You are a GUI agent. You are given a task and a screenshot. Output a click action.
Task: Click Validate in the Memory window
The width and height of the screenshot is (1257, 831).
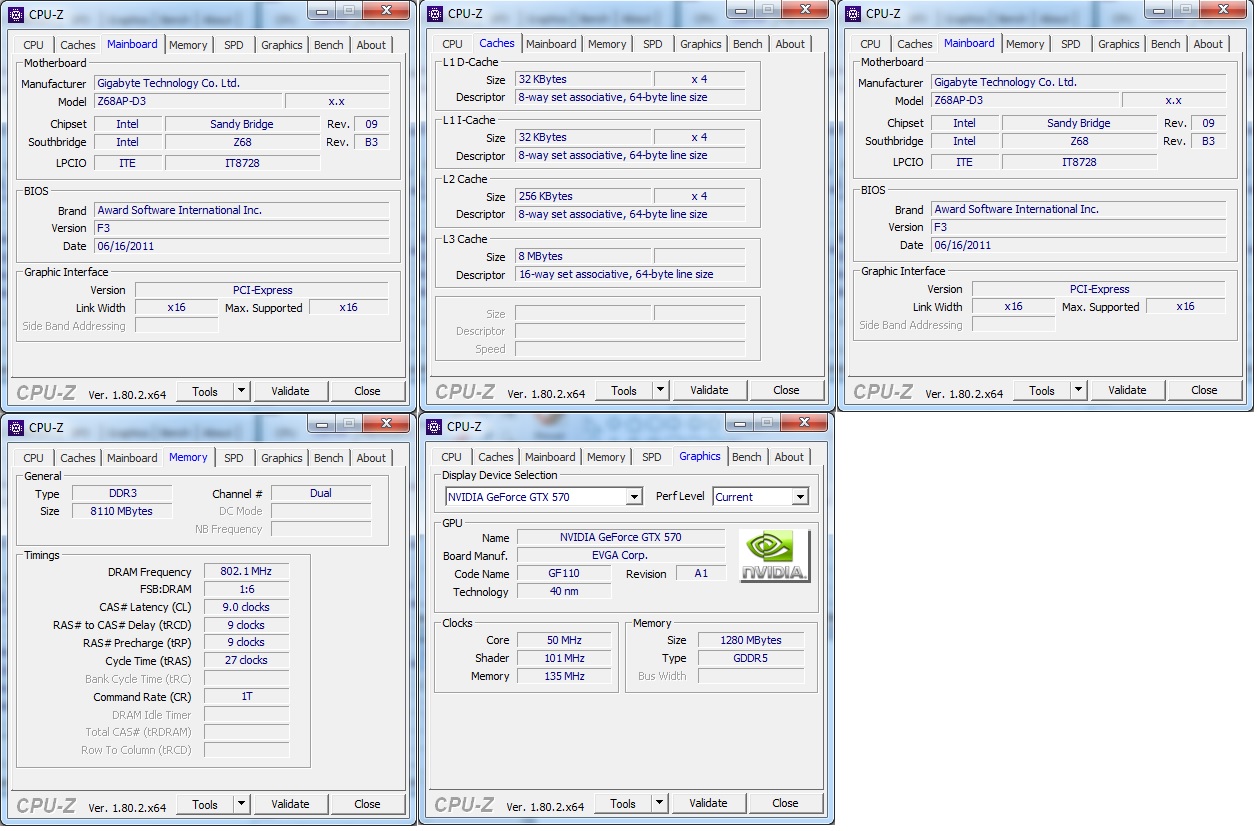point(290,804)
